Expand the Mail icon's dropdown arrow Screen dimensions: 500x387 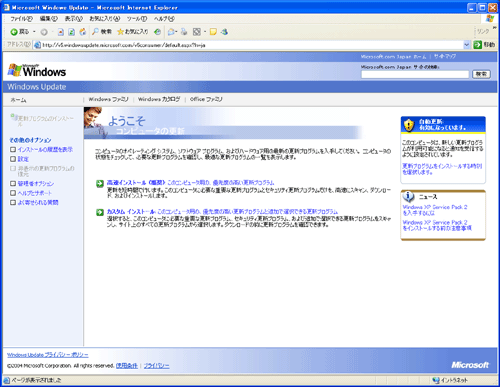176,32
